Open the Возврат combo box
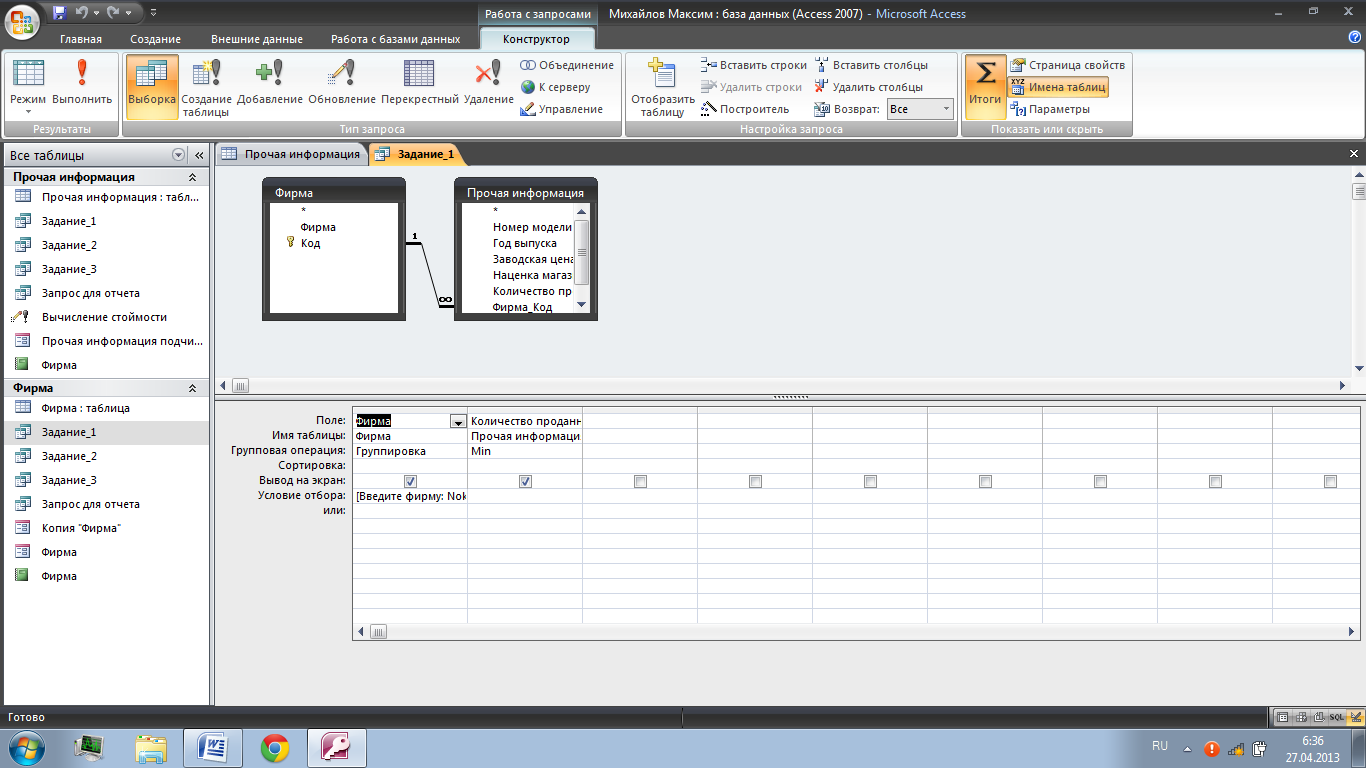This screenshot has height=768, width=1366. 920,109
